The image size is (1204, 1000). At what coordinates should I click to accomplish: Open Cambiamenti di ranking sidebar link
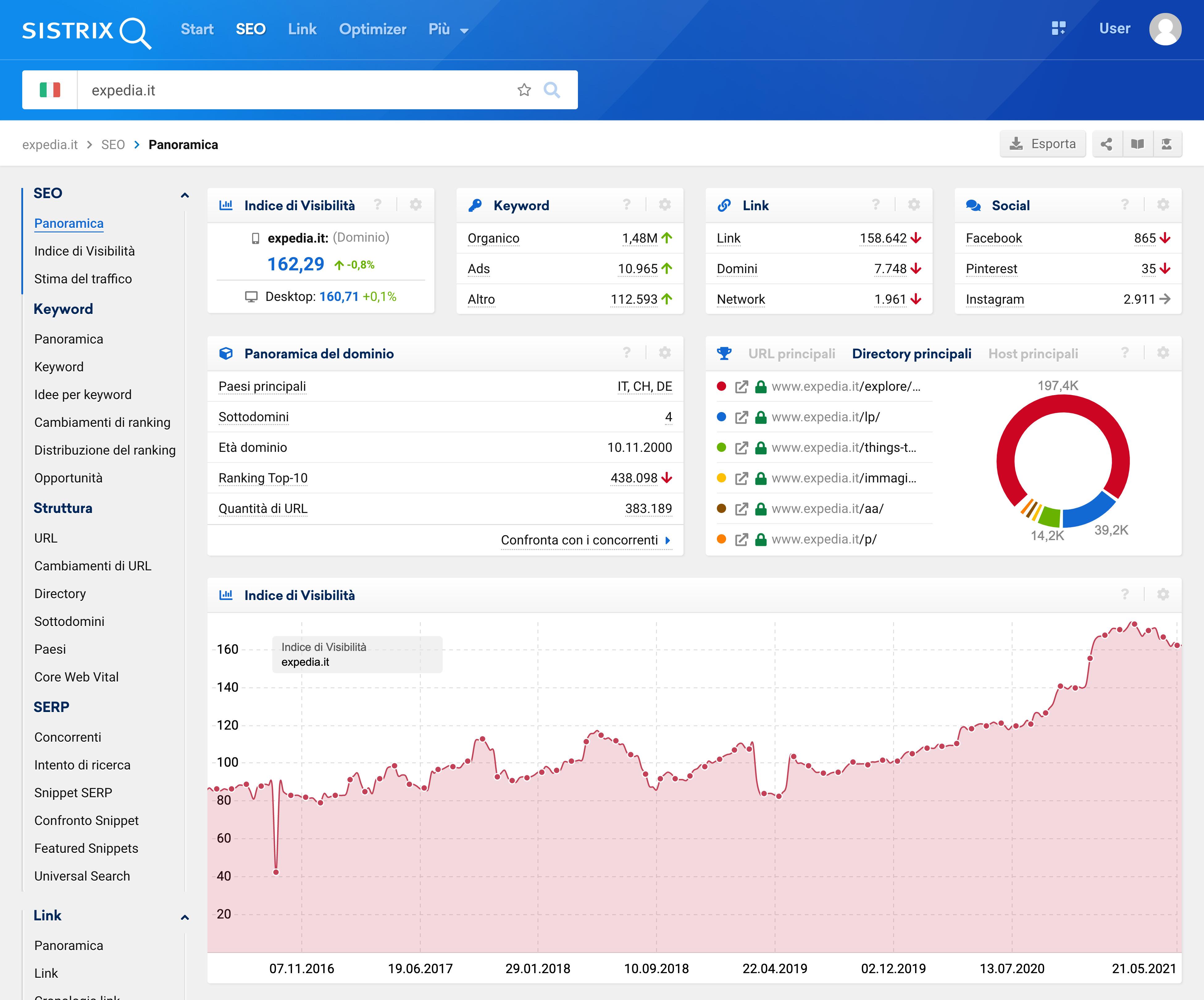[102, 422]
